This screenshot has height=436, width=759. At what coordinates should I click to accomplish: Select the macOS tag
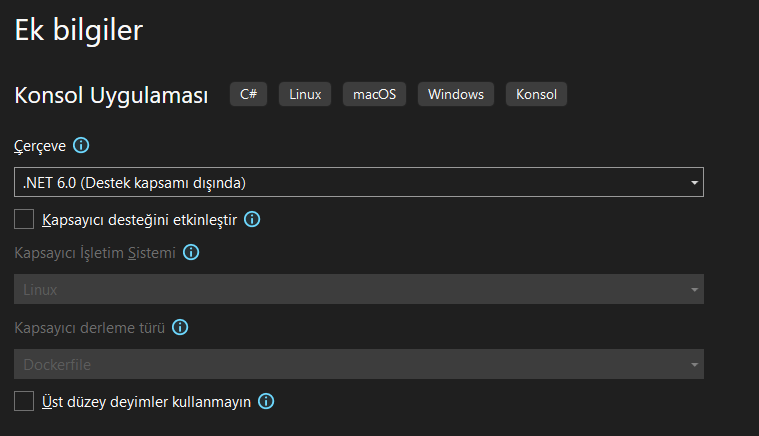374,95
